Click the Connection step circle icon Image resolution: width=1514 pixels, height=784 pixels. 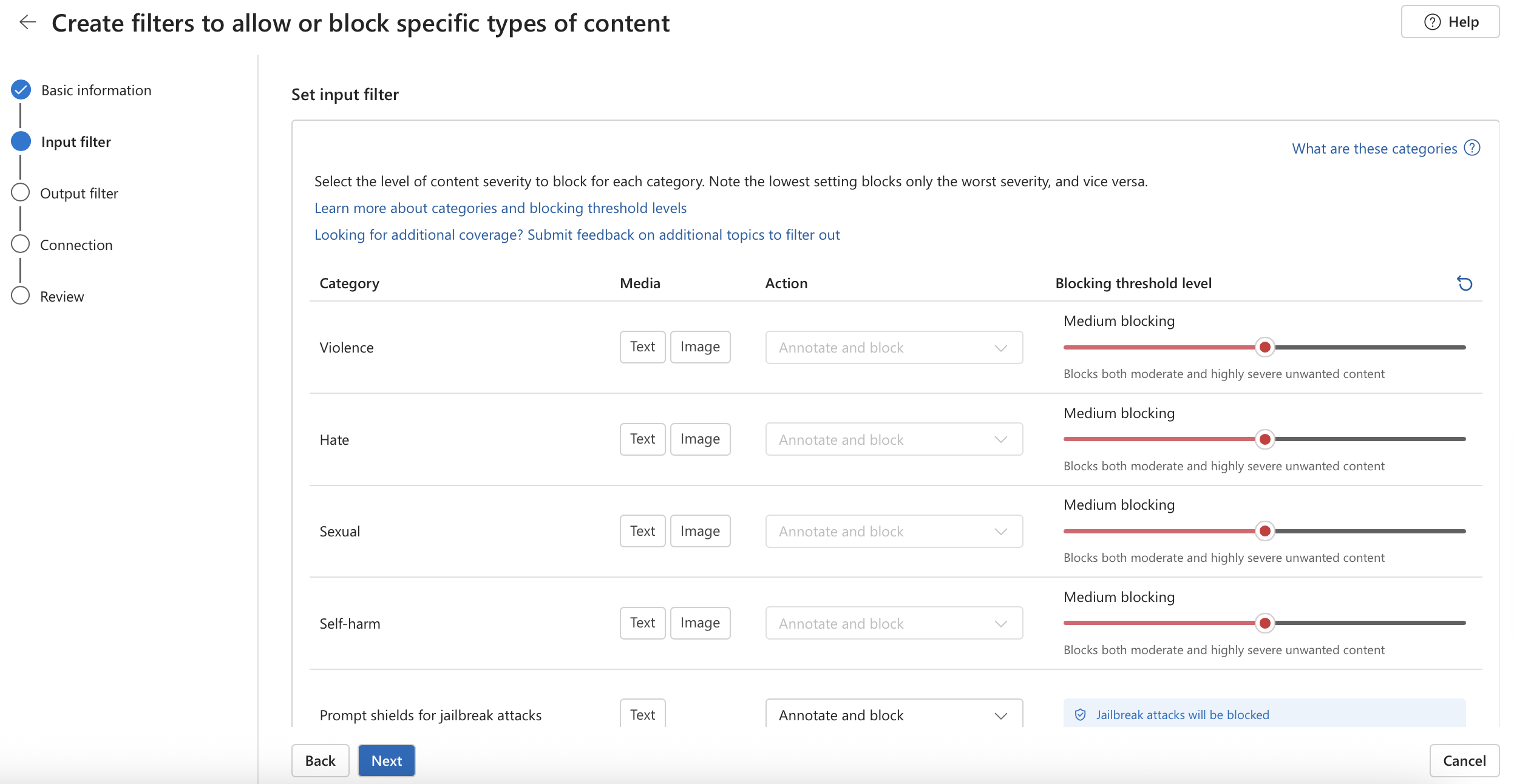[21, 245]
